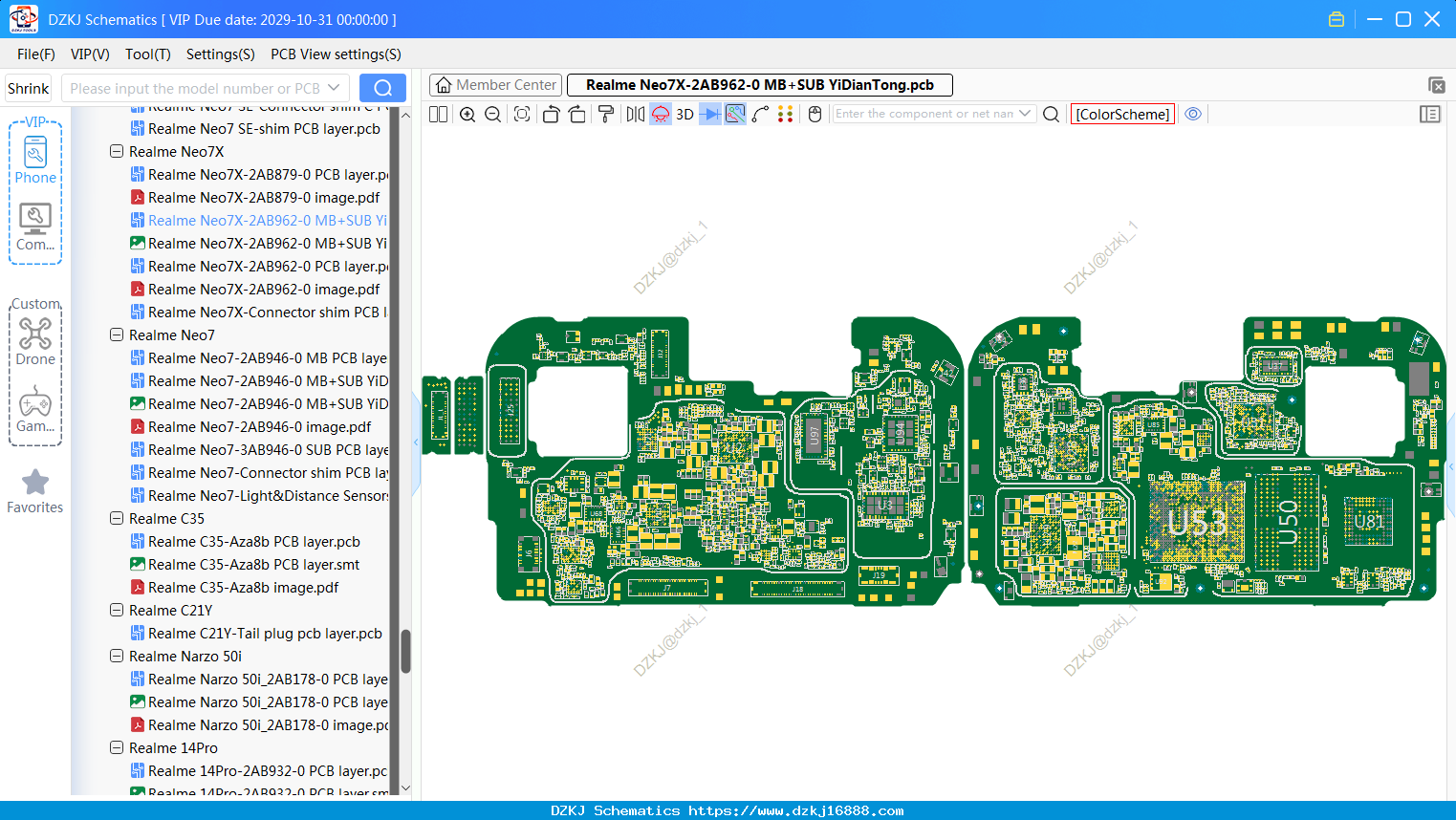Image resolution: width=1456 pixels, height=820 pixels.
Task: Rotate the board counterclockwise
Action: [551, 115]
